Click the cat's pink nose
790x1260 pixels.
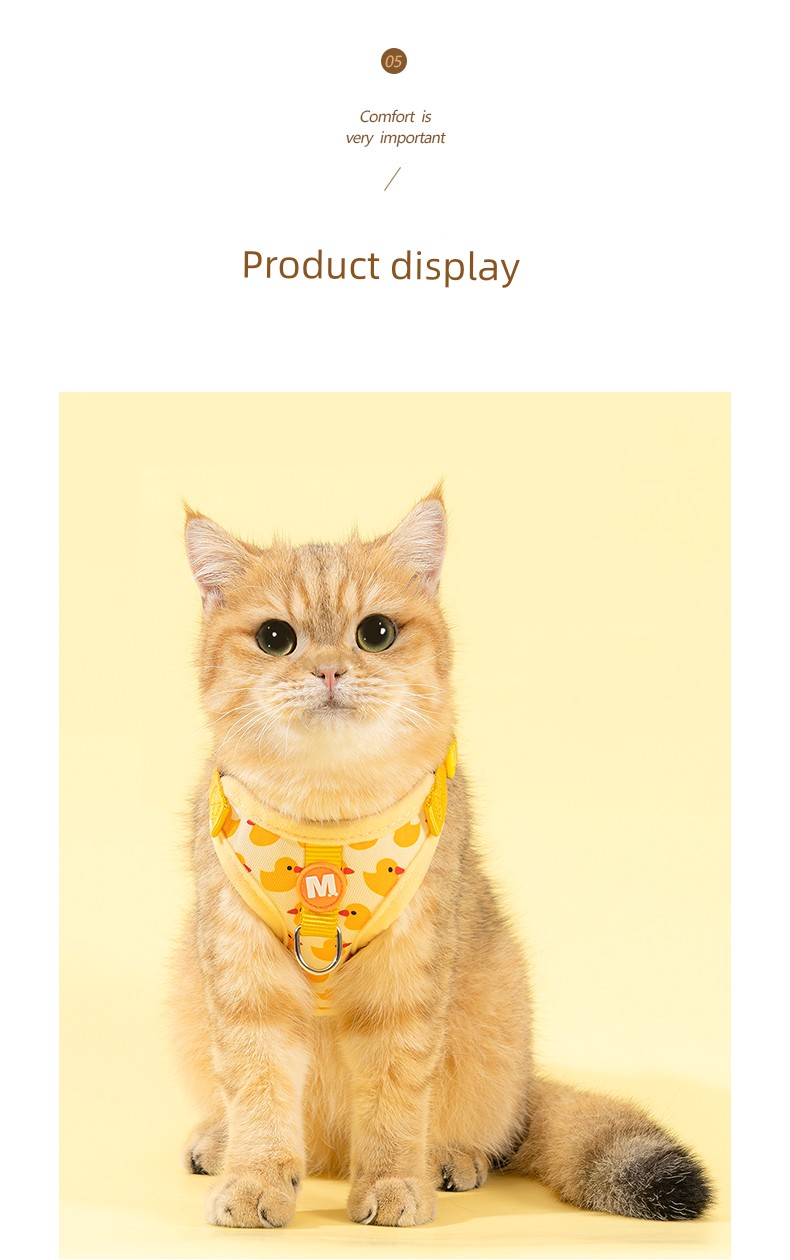pos(329,678)
